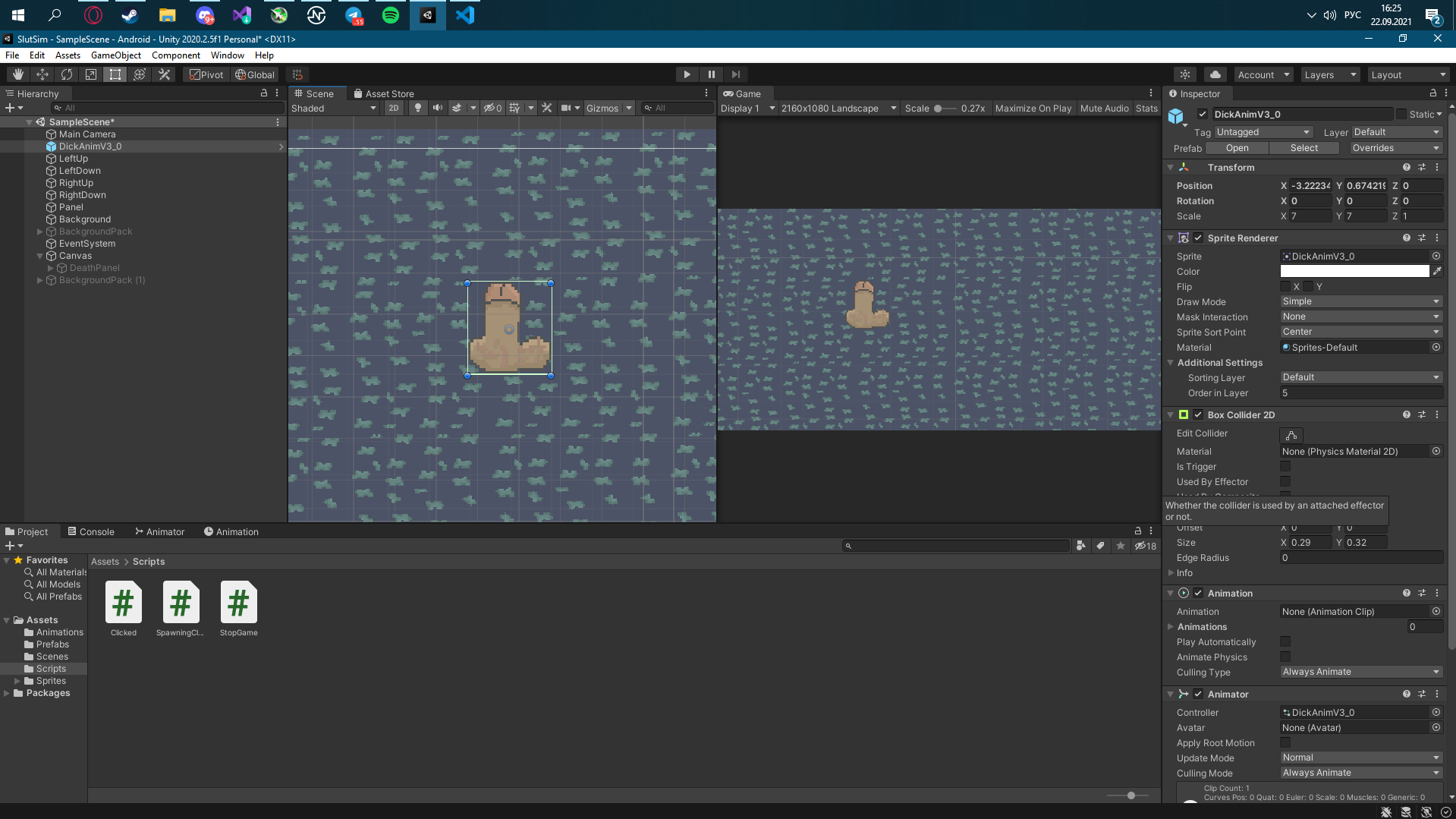Toggle scene grid visibility
Viewport: 1456px width, 819px height.
click(x=514, y=108)
